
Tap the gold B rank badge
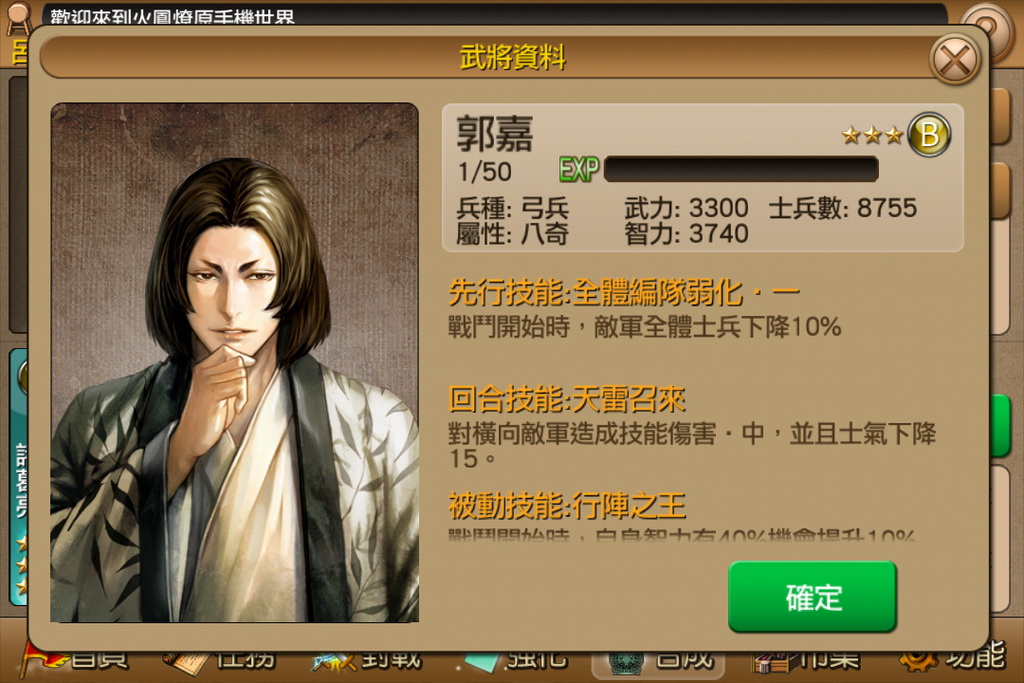929,135
